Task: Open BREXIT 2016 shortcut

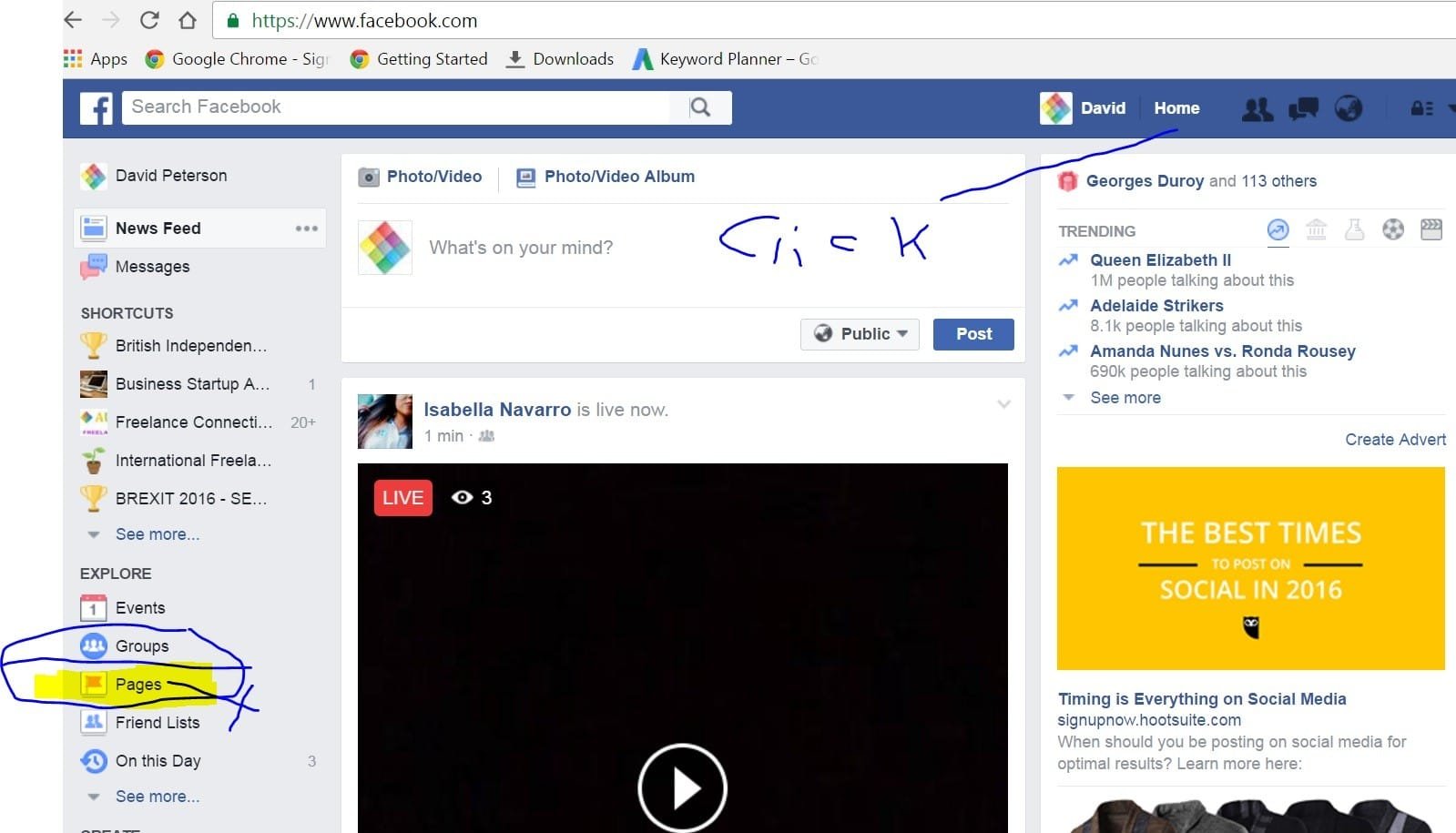Action: click(191, 499)
